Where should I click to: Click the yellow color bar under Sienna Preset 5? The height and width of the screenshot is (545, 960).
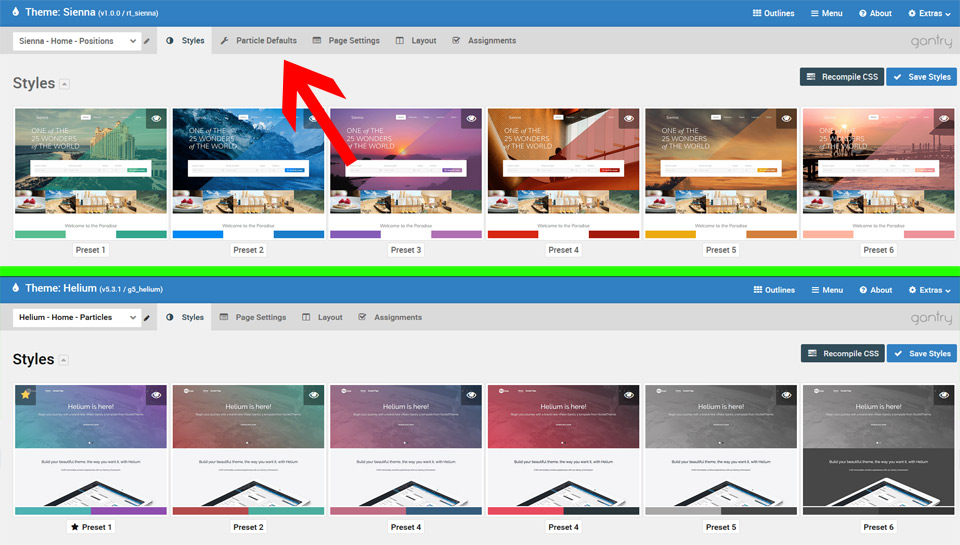coord(670,234)
